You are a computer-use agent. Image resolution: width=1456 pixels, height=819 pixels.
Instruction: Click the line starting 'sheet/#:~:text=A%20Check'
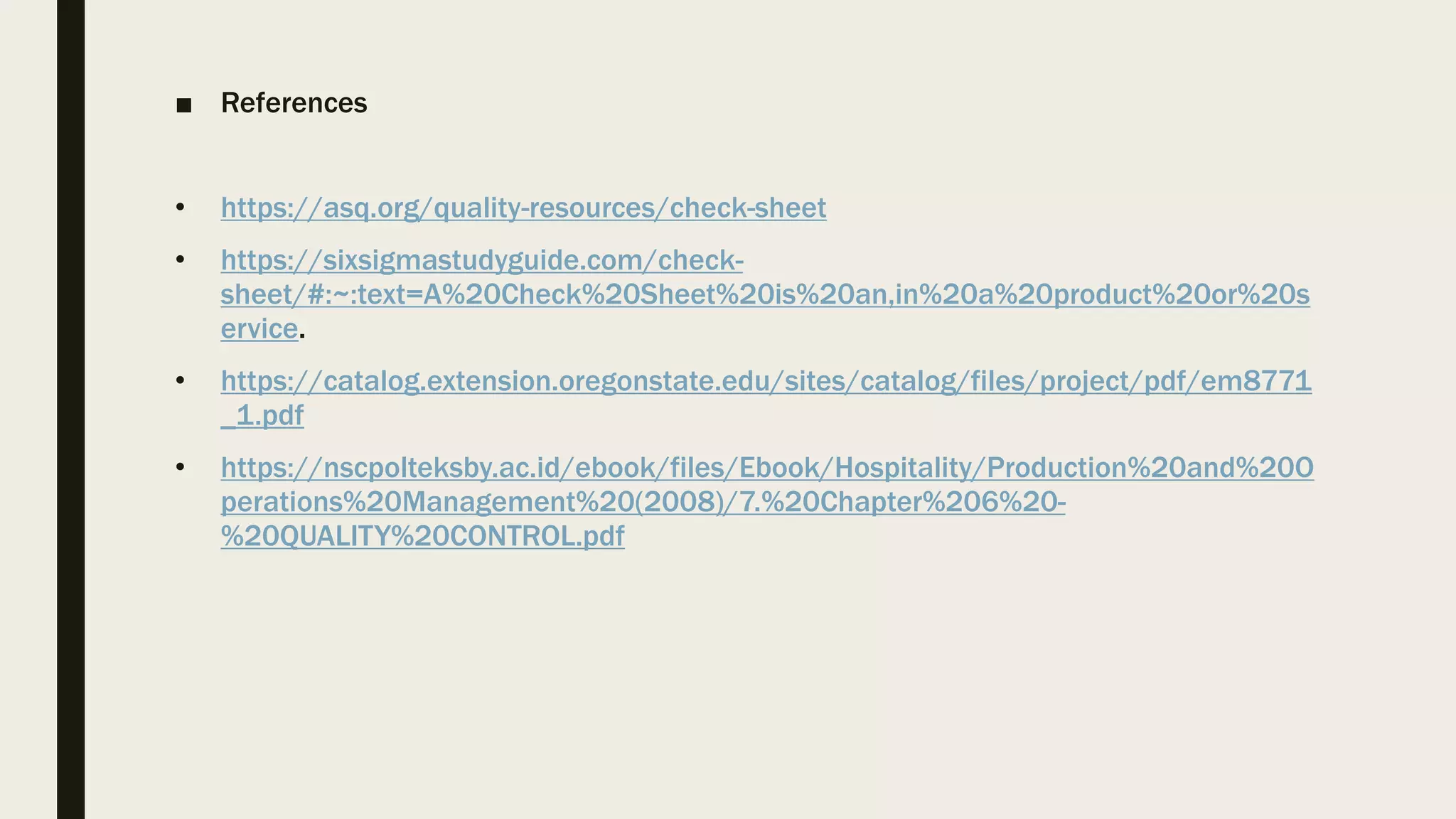click(x=765, y=294)
